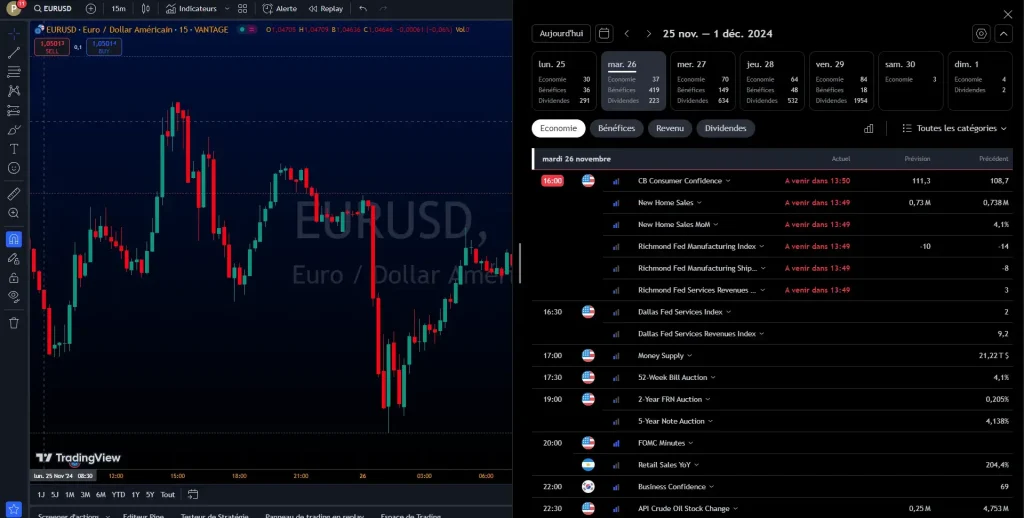Image resolution: width=1024 pixels, height=518 pixels.
Task: Click the undo arrow
Action: (x=363, y=8)
